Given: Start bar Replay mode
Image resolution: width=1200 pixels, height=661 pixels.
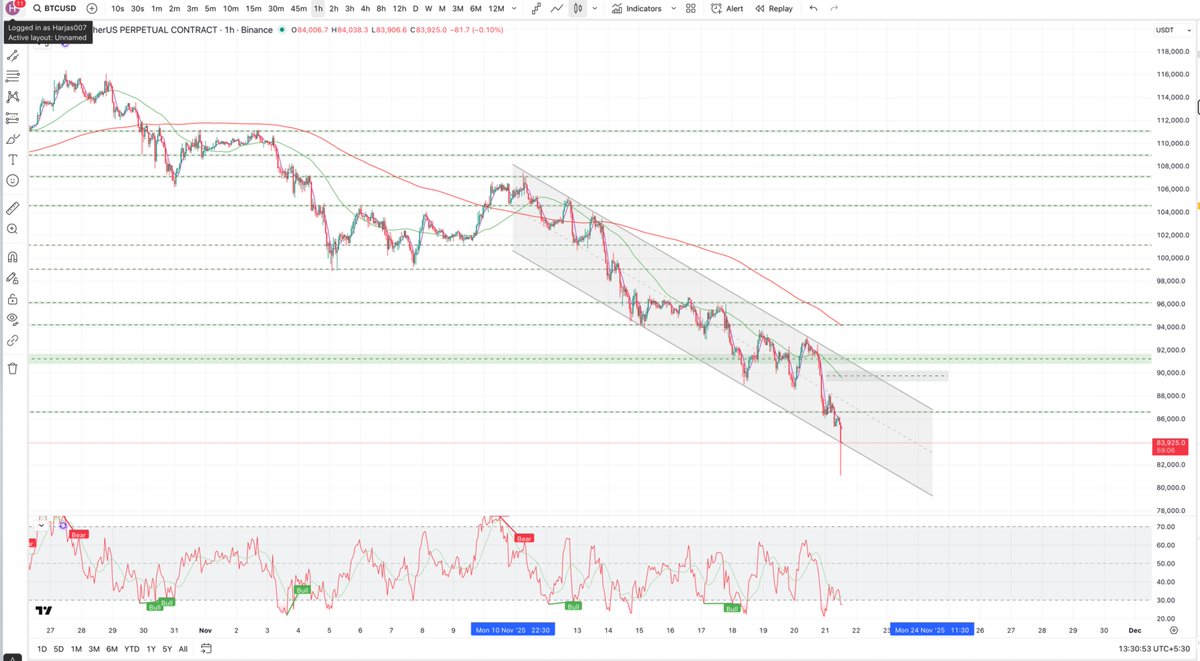Looking at the screenshot, I should coord(775,8).
